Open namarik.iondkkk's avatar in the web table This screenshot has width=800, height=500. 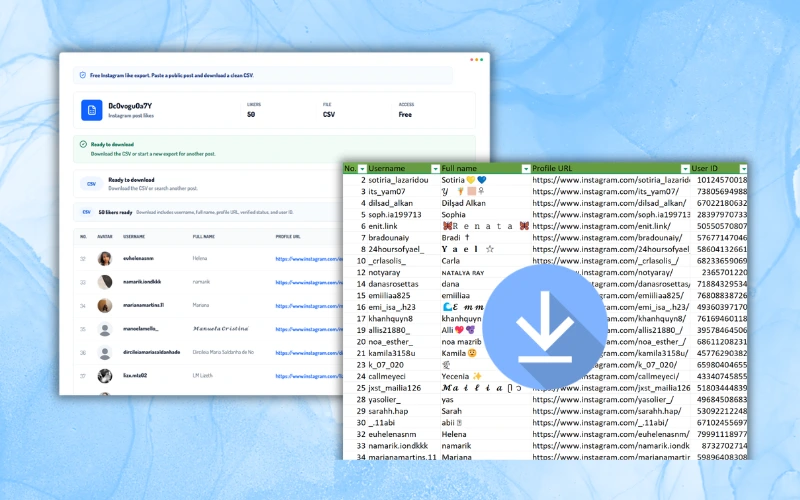(x=105, y=282)
